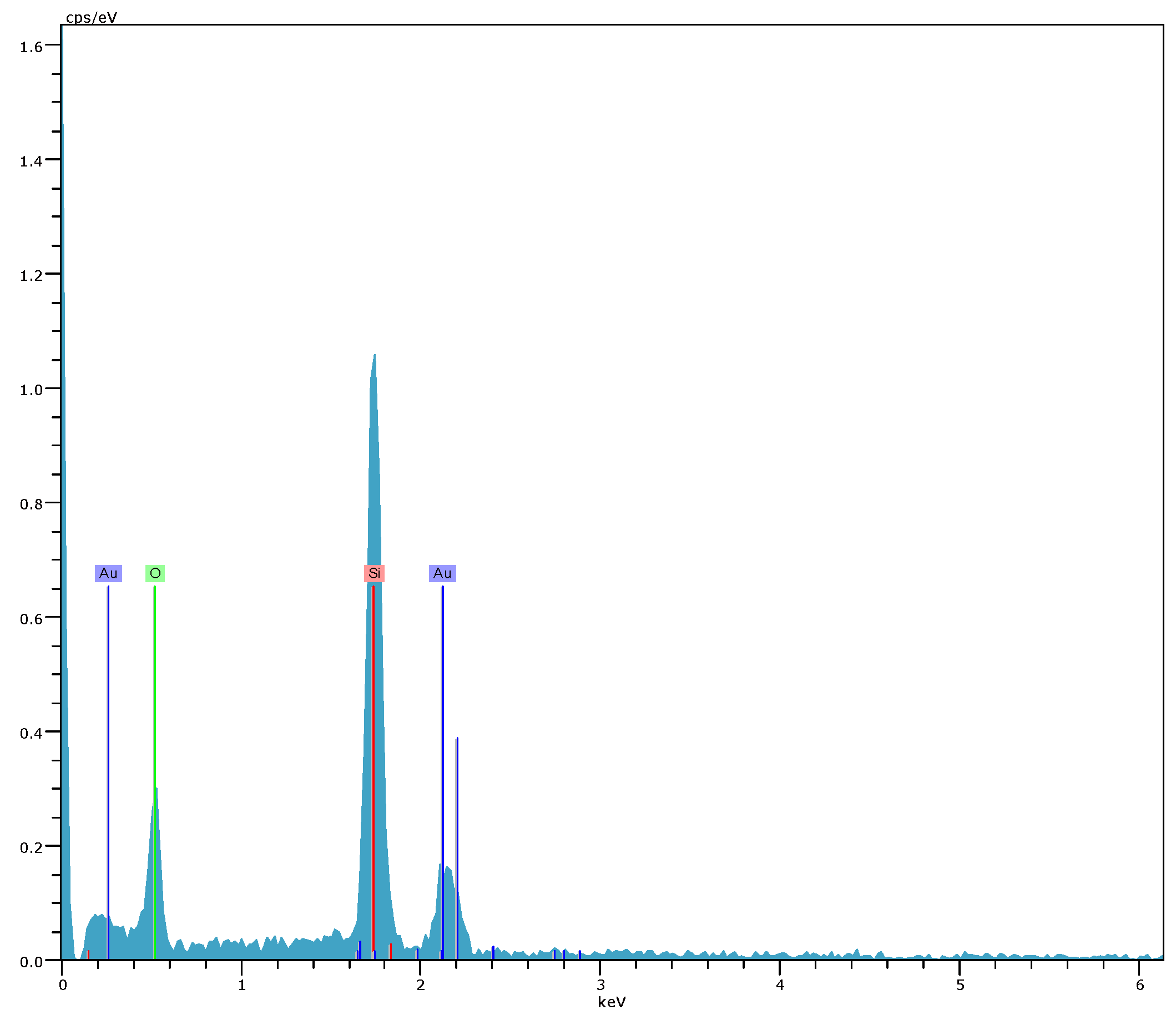Click the 3 label on the x-axis
Image resolution: width=1176 pixels, height=1020 pixels.
(x=600, y=985)
